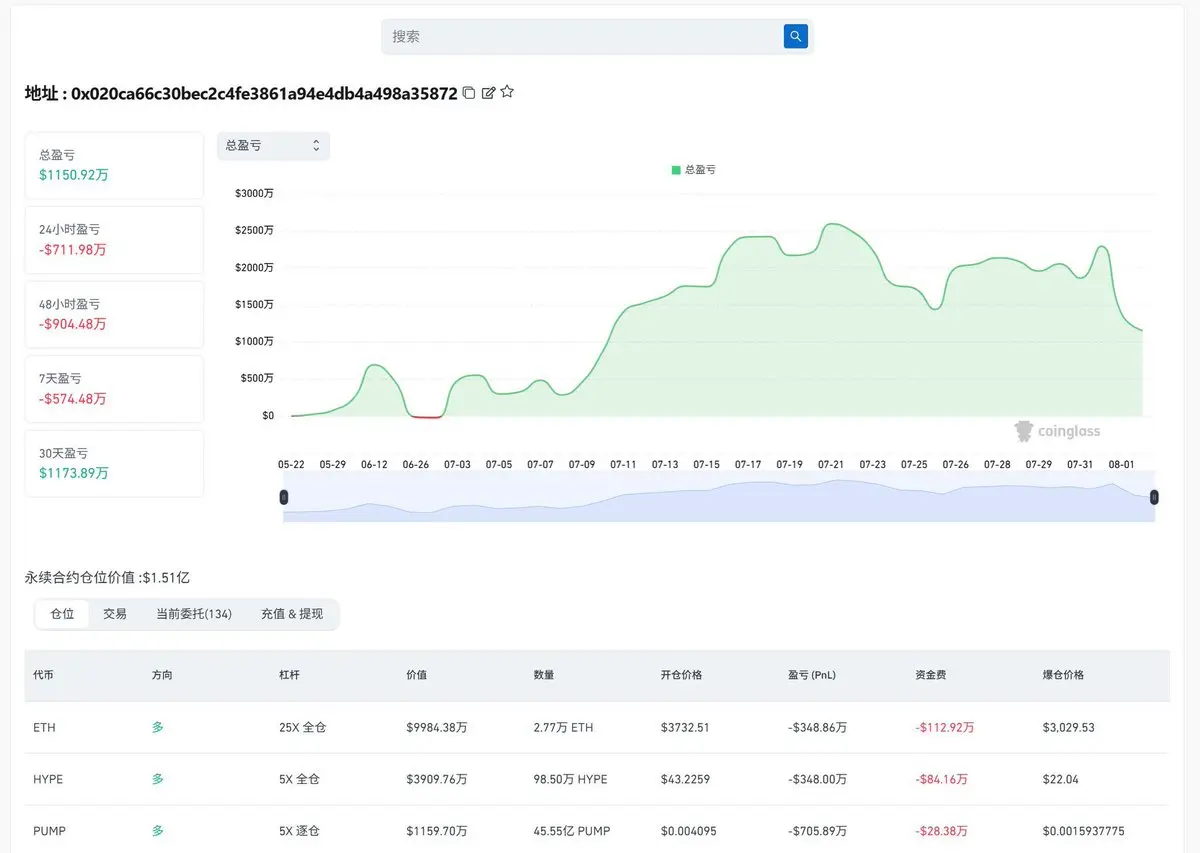Click the $9984.38万 value cell

click(437, 728)
